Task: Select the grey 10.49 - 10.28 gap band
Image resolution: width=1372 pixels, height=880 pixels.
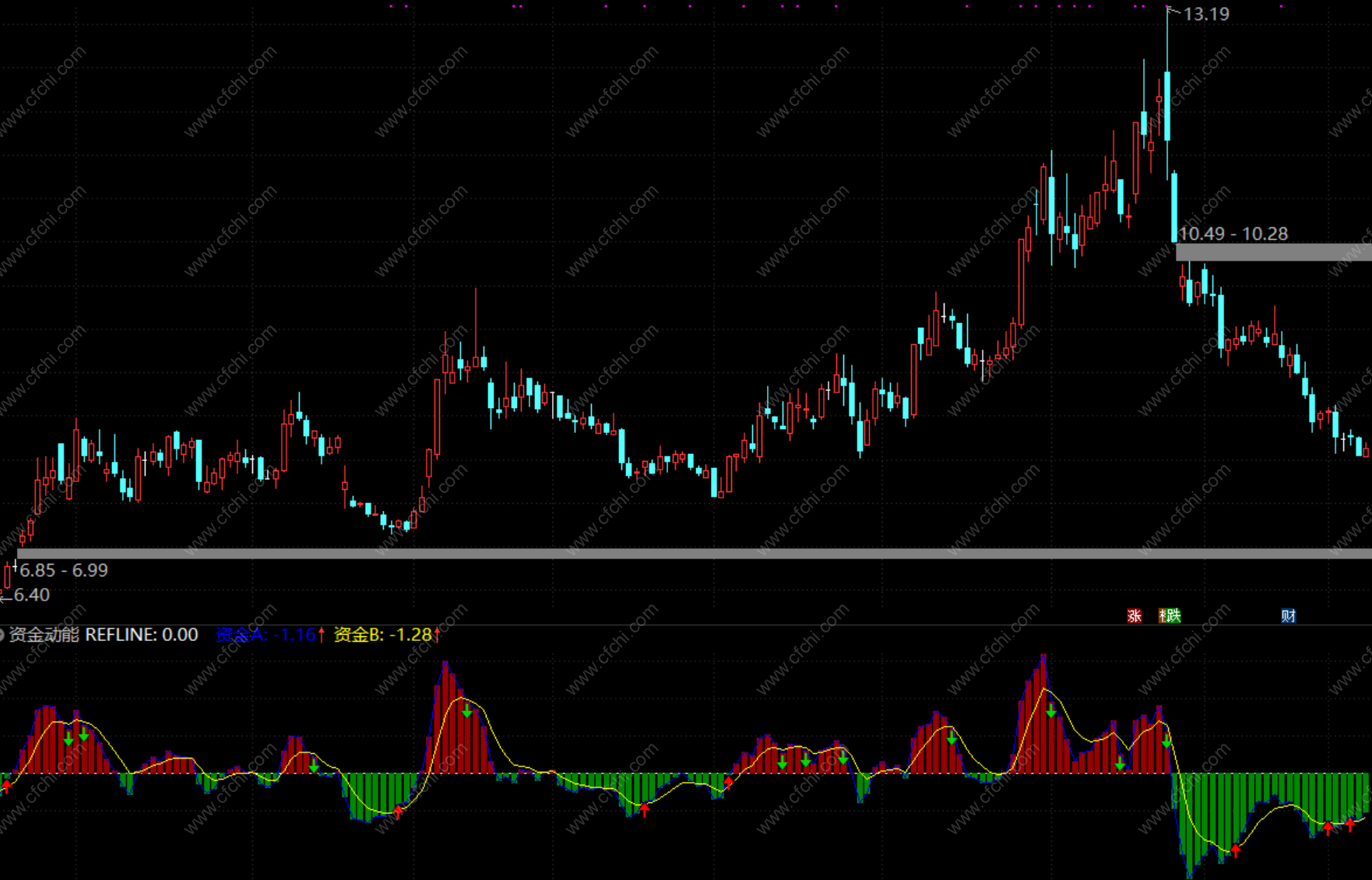Action: pyautogui.click(x=1273, y=252)
